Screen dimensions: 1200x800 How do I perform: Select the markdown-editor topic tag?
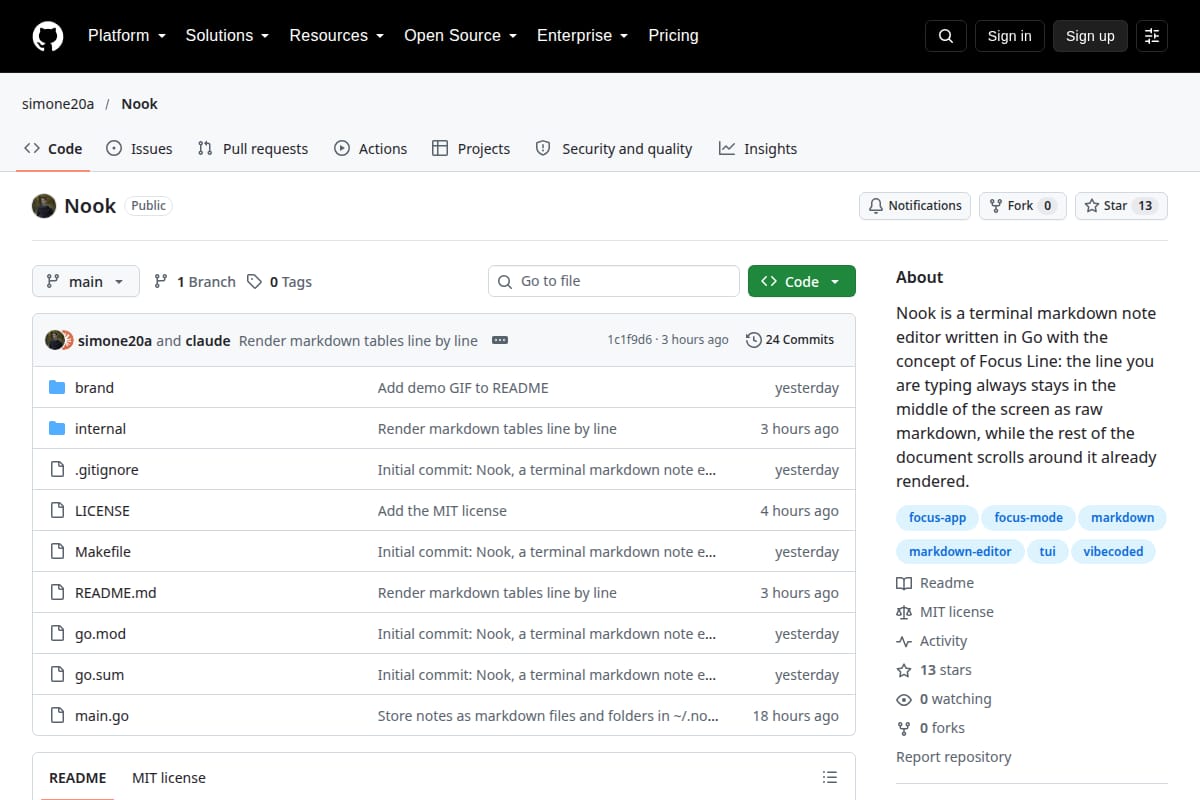tap(960, 551)
